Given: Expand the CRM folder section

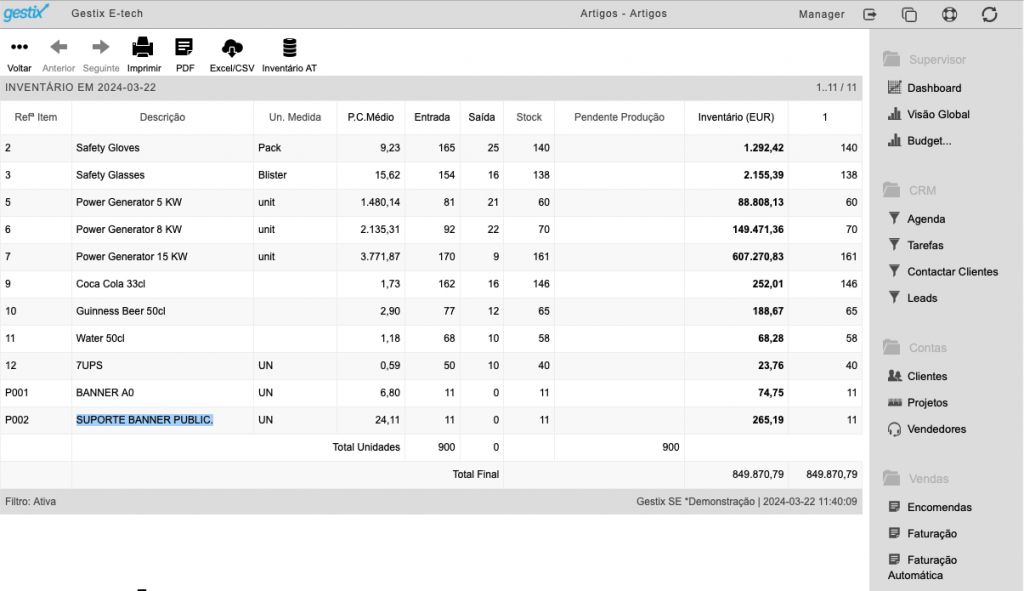Looking at the screenshot, I should point(909,190).
